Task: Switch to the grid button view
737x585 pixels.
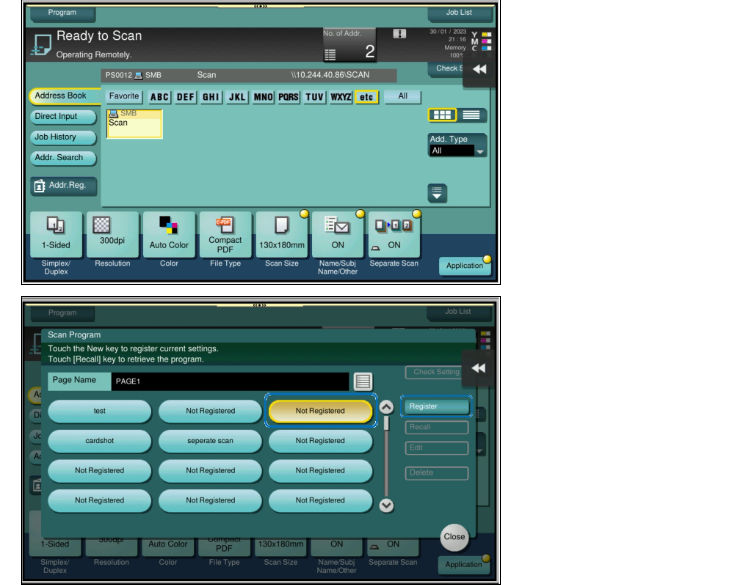Action: 442,115
